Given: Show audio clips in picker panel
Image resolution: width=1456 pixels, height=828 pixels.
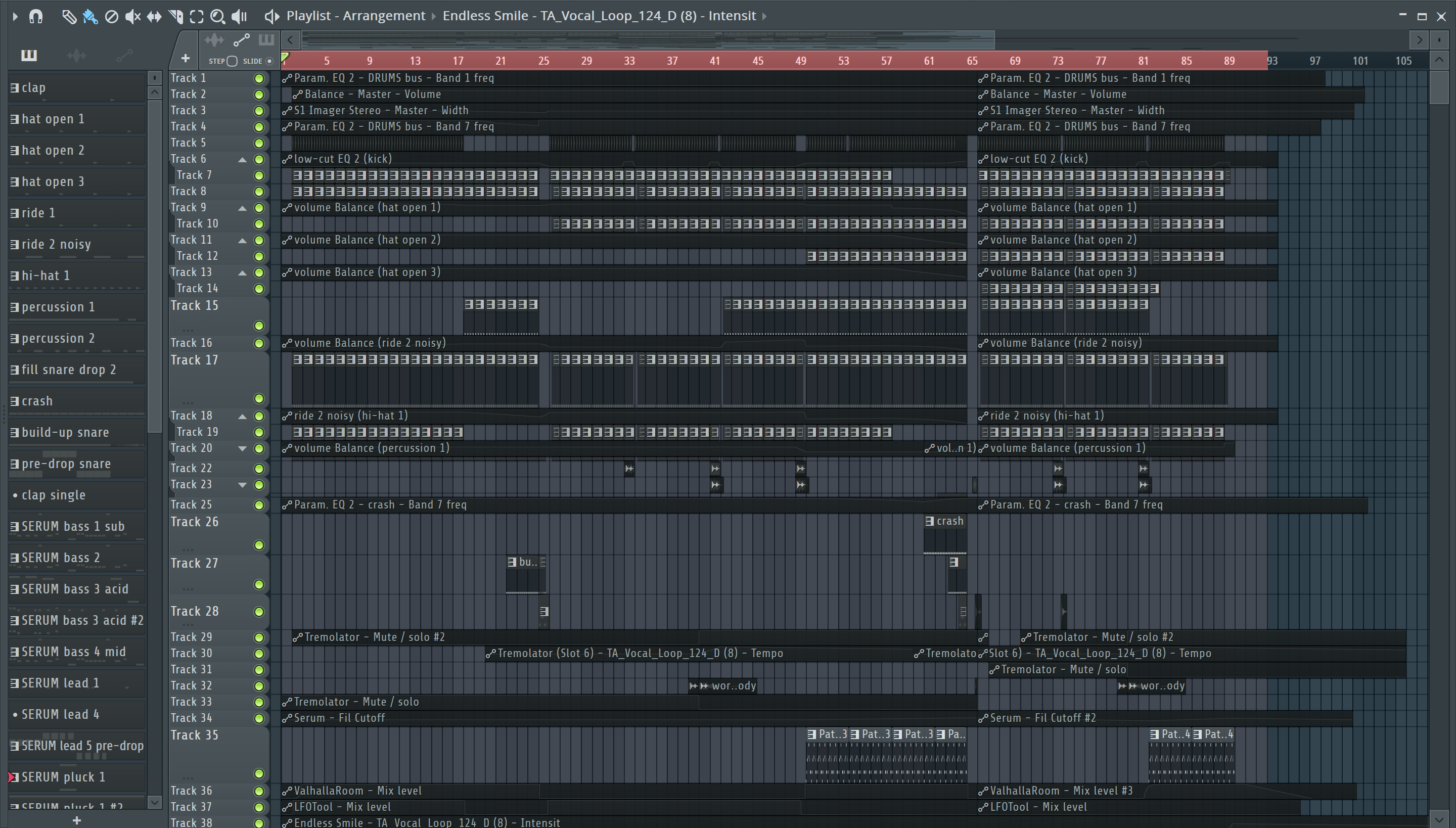Looking at the screenshot, I should (x=76, y=55).
